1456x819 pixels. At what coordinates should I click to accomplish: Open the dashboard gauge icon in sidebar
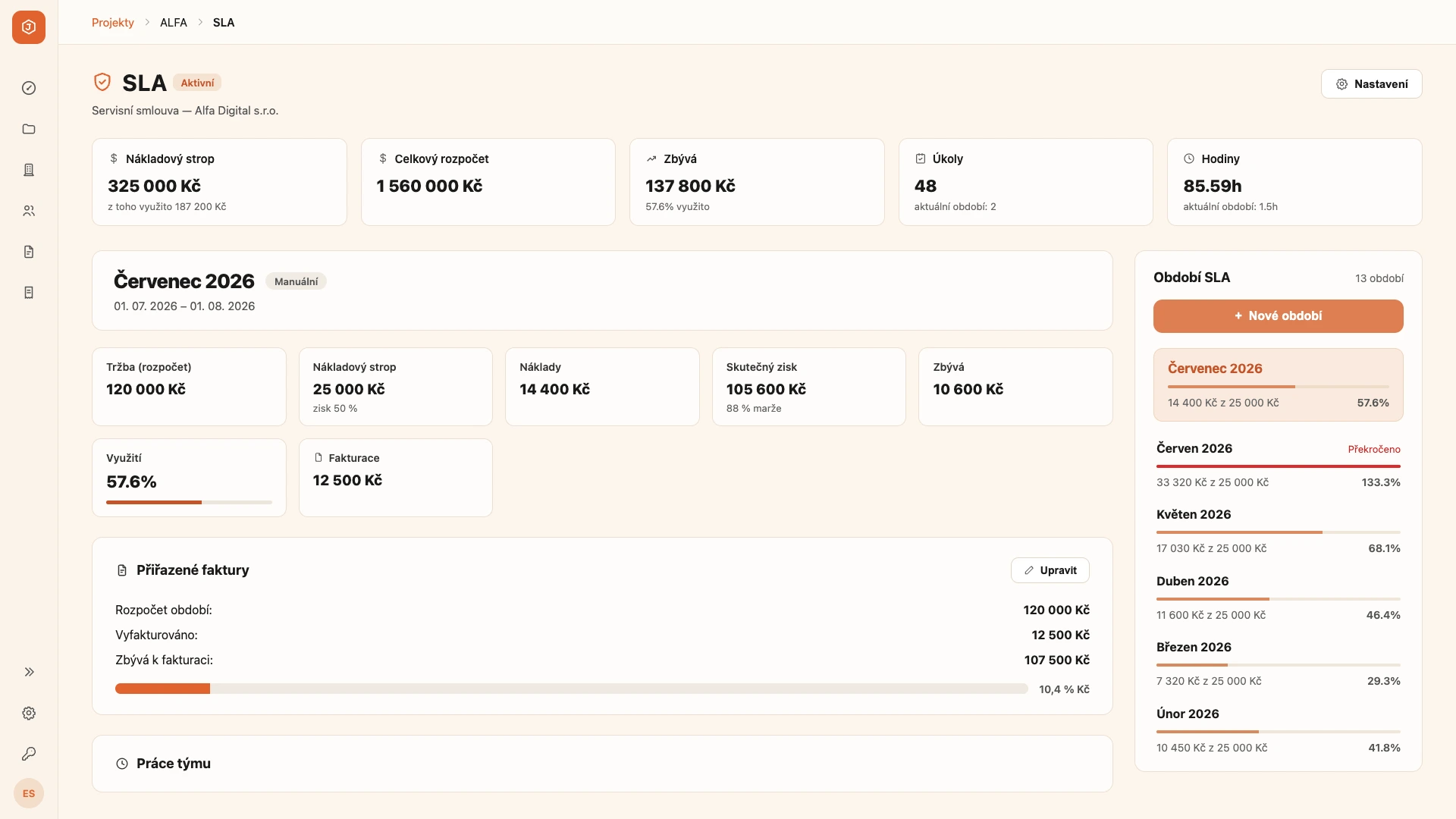click(x=29, y=88)
